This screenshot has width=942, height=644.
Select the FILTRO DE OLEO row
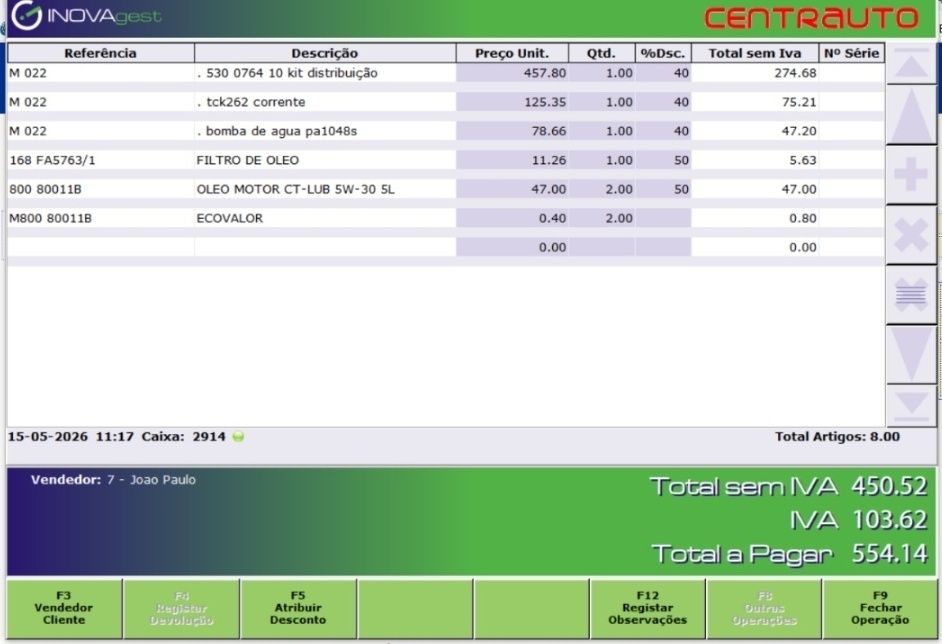(445, 160)
